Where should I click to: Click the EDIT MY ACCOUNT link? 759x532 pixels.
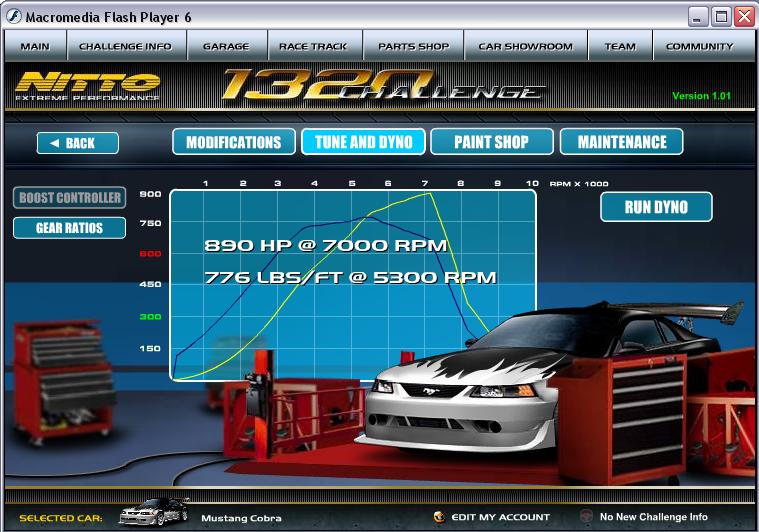501,517
